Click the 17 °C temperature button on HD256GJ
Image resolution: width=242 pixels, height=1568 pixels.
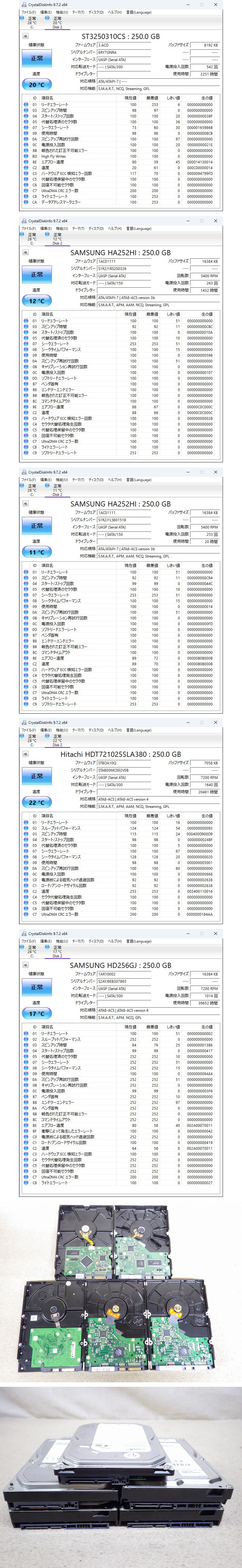pyautogui.click(x=37, y=1014)
